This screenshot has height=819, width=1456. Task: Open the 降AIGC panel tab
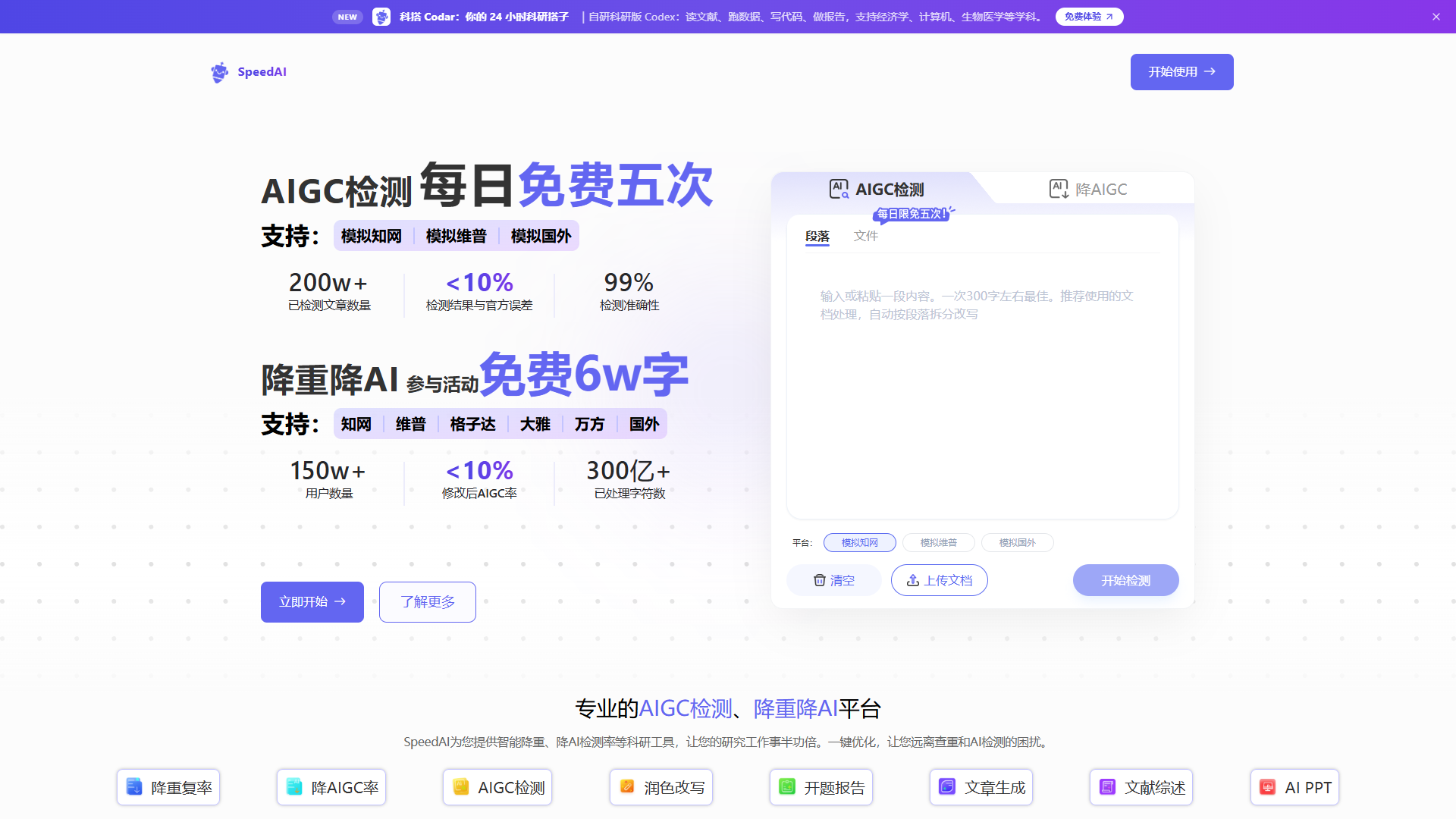[x=1088, y=189]
